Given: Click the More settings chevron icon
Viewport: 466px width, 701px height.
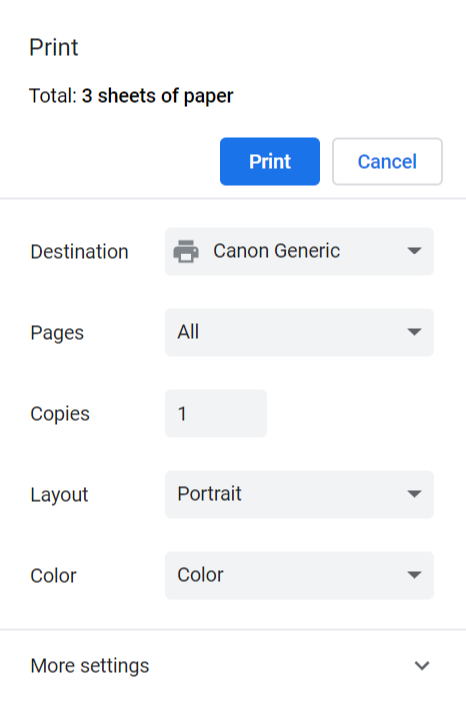Looking at the screenshot, I should pos(422,666).
